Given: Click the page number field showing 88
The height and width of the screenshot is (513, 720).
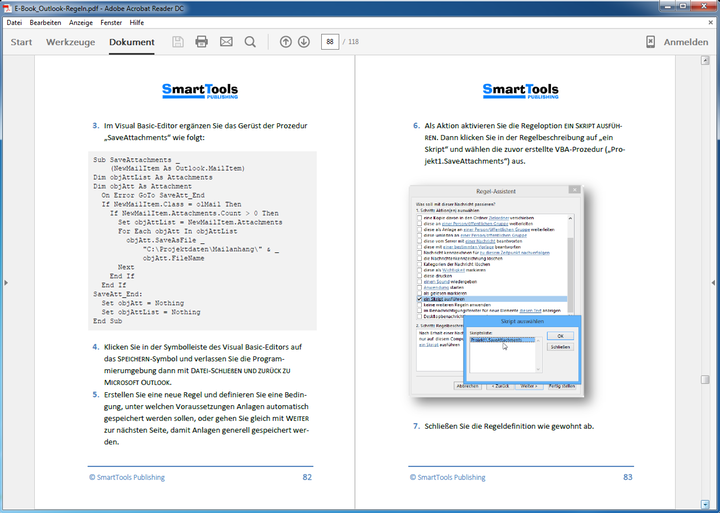Looking at the screenshot, I should [330, 42].
